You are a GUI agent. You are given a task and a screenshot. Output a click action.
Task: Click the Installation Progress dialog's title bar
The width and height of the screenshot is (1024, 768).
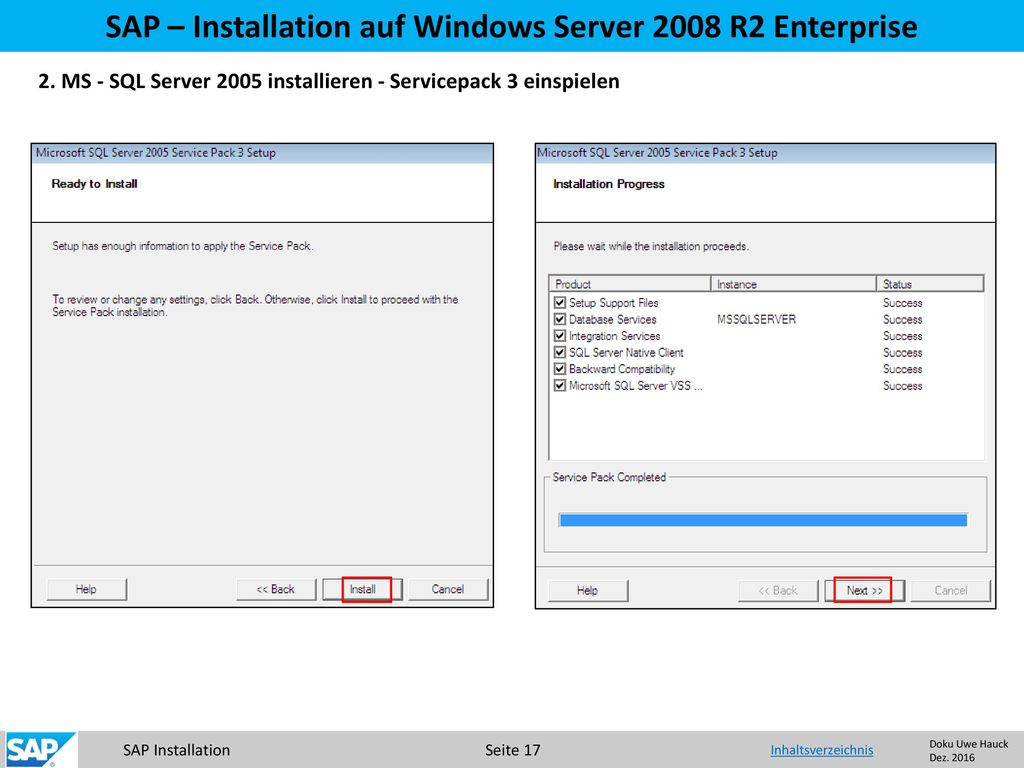765,153
